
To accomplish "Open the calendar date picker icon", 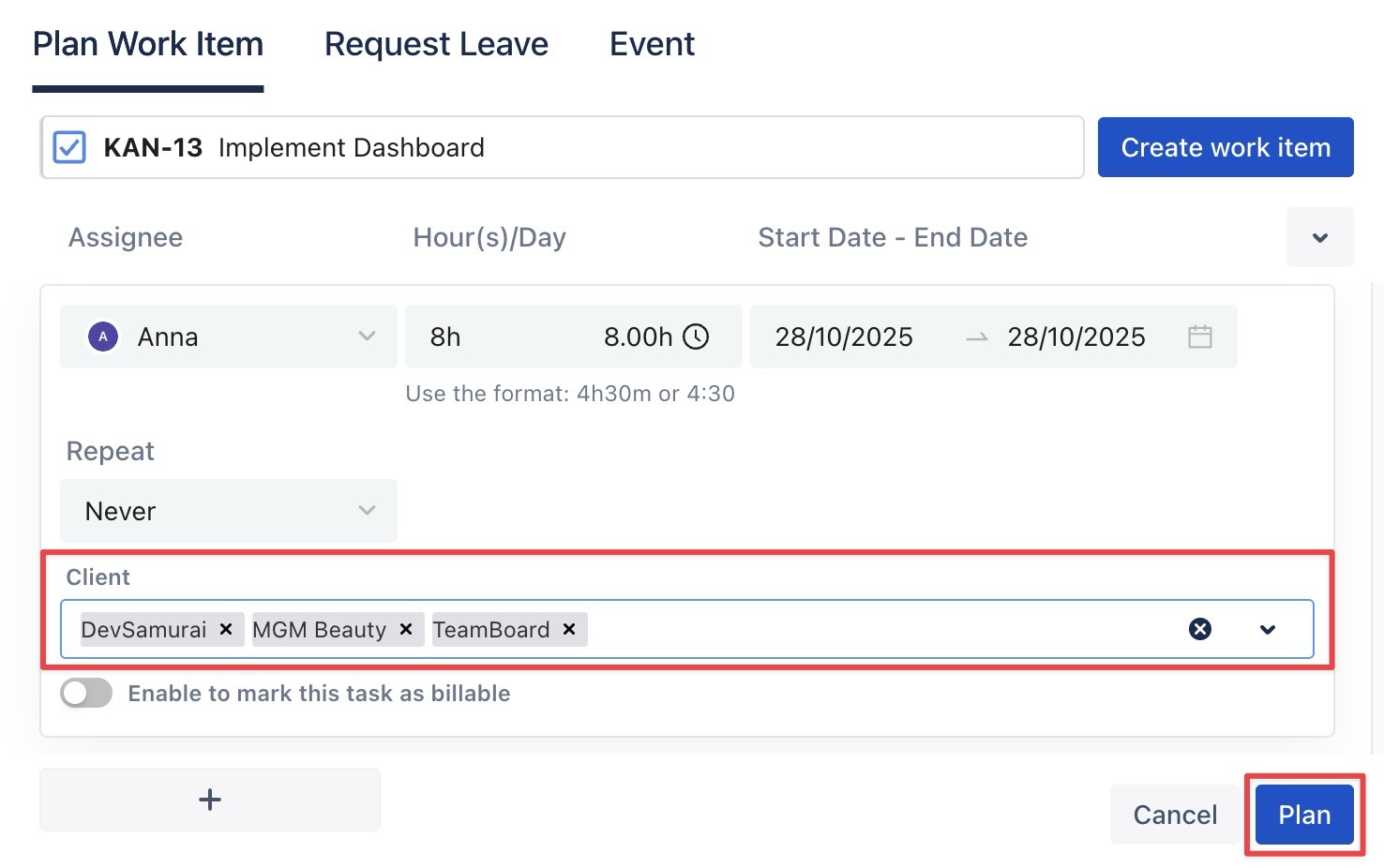I will [x=1200, y=337].
